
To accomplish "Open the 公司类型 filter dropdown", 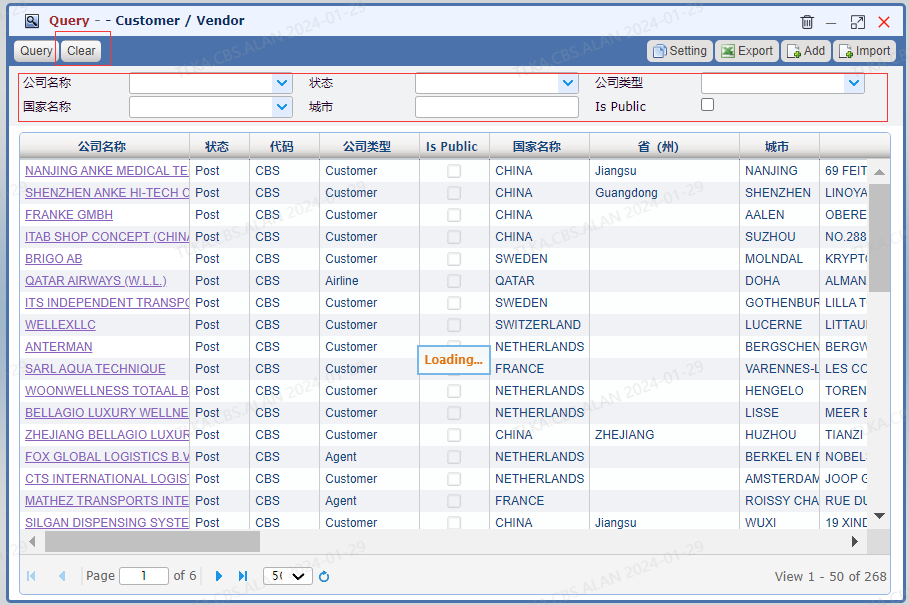I will pyautogui.click(x=854, y=83).
